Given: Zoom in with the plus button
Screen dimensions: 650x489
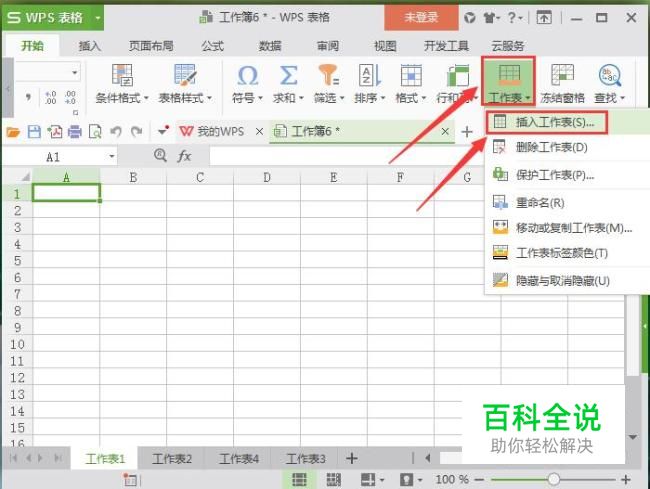Looking at the screenshot, I should tap(626, 479).
